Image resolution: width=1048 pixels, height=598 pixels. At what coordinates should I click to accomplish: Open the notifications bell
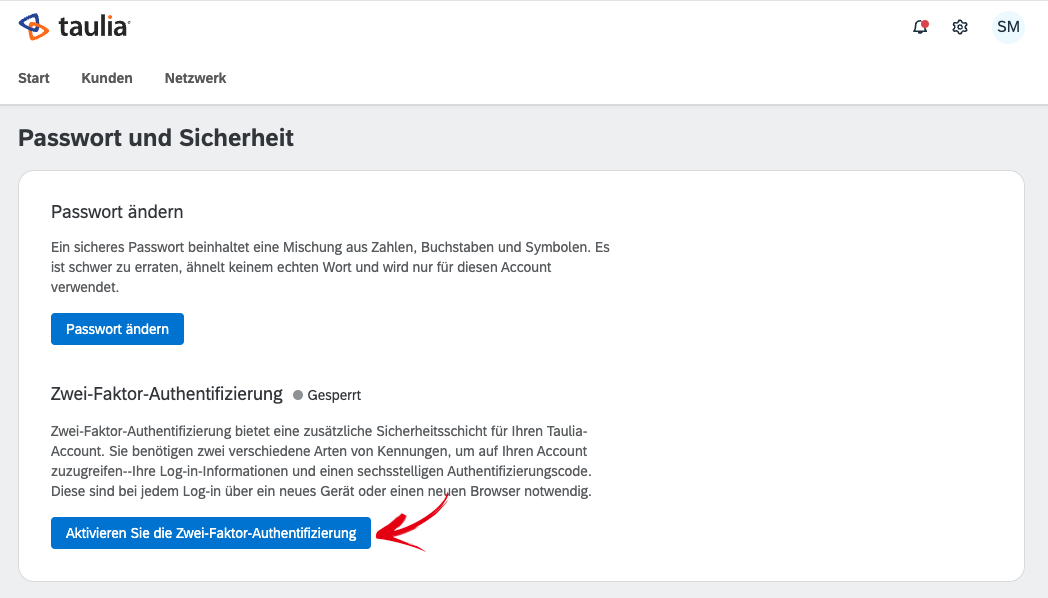point(920,27)
